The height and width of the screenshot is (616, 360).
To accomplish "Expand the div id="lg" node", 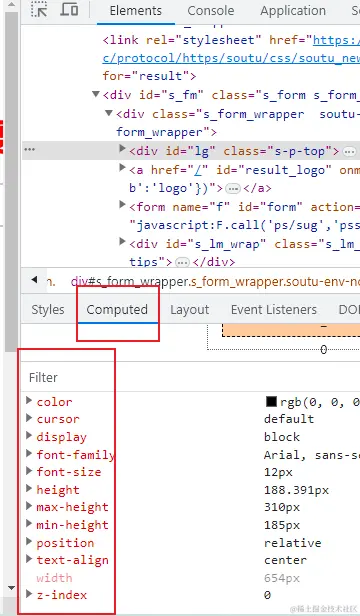I will (122, 149).
